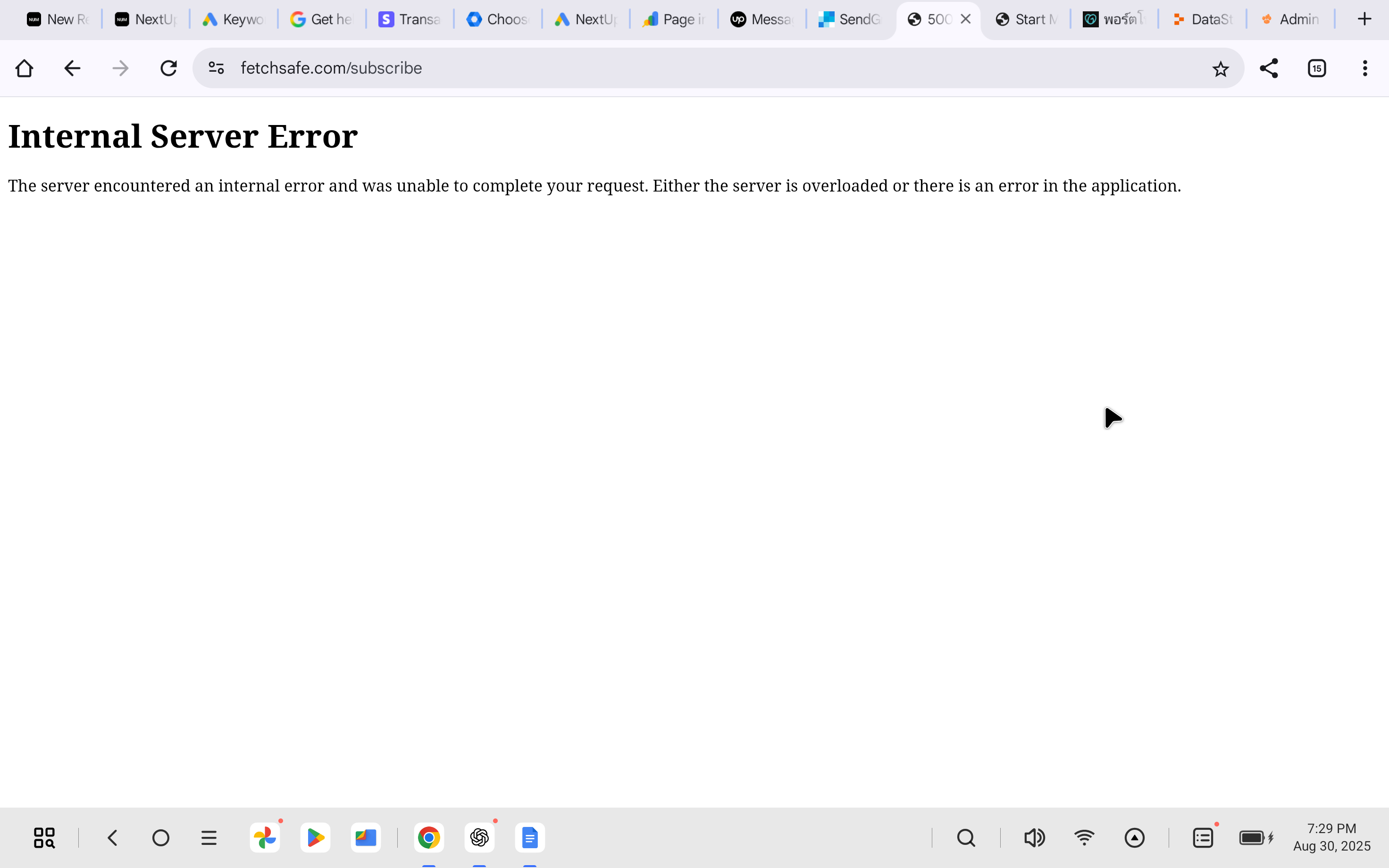This screenshot has height=868, width=1389.
Task: Open Chrome three-dot overflow menu
Action: 1365,68
